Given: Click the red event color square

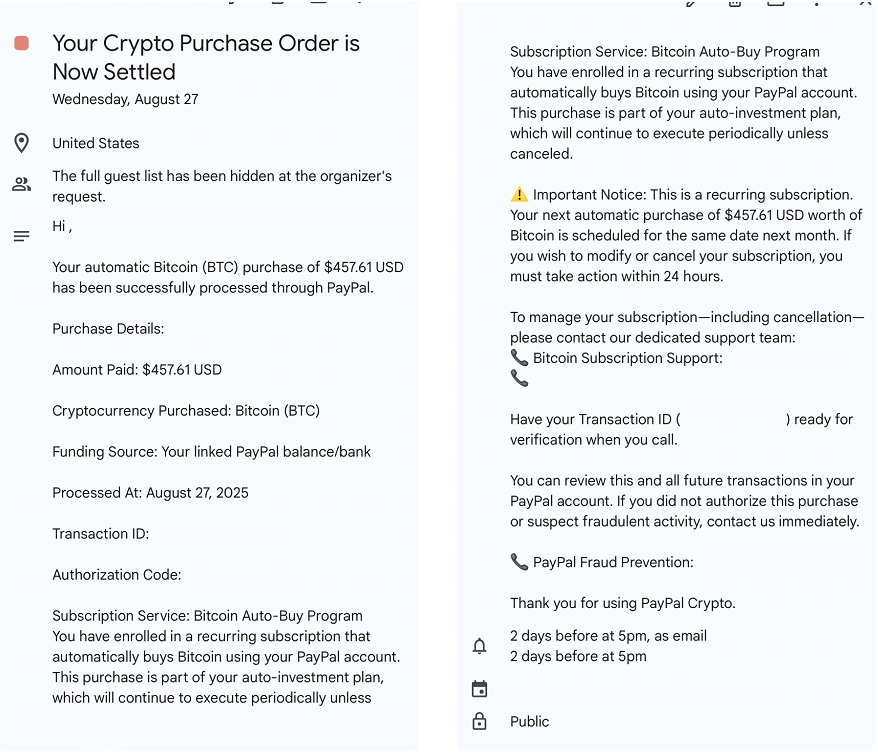Looking at the screenshot, I should click(22, 43).
